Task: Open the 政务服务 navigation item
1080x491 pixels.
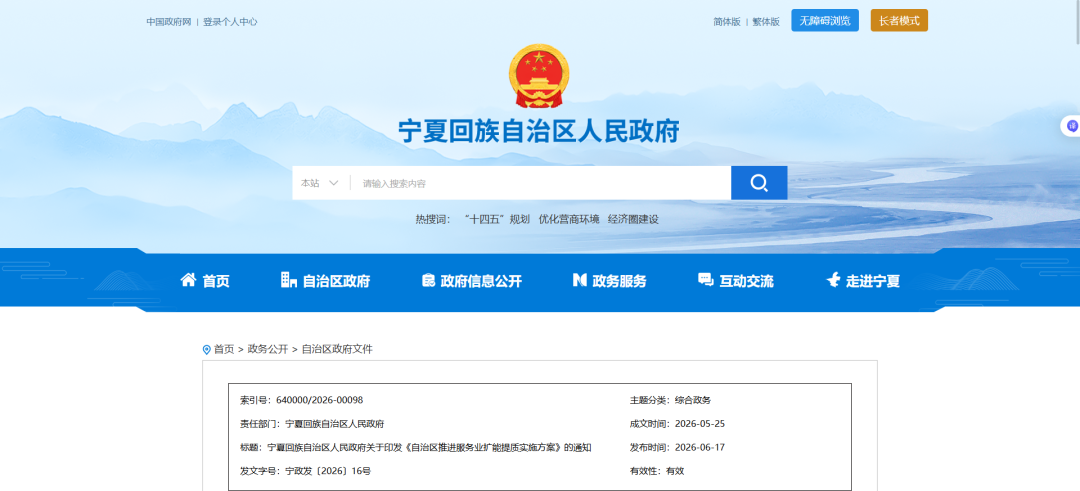Action: pyautogui.click(x=619, y=281)
